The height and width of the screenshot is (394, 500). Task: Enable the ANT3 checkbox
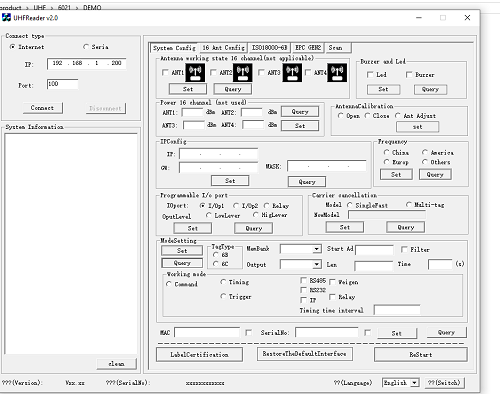tap(261, 72)
